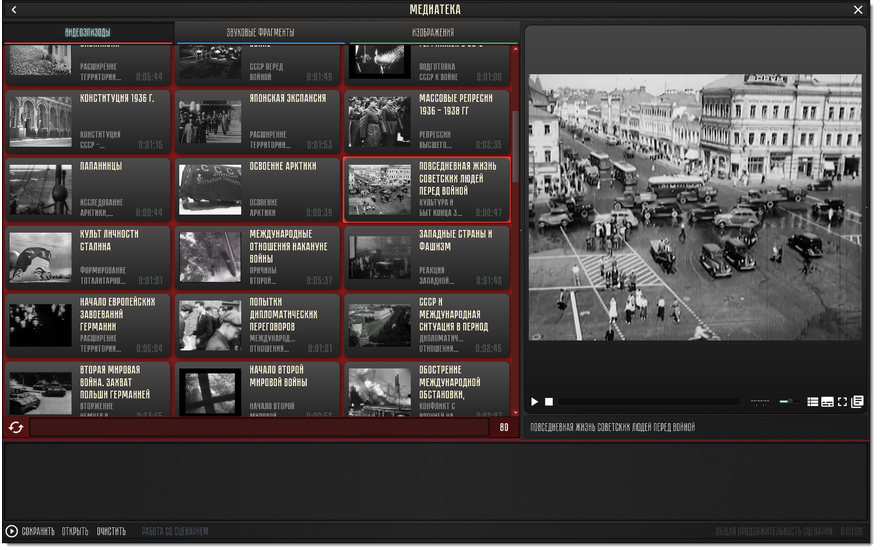Open the Изображения tab

point(433,33)
